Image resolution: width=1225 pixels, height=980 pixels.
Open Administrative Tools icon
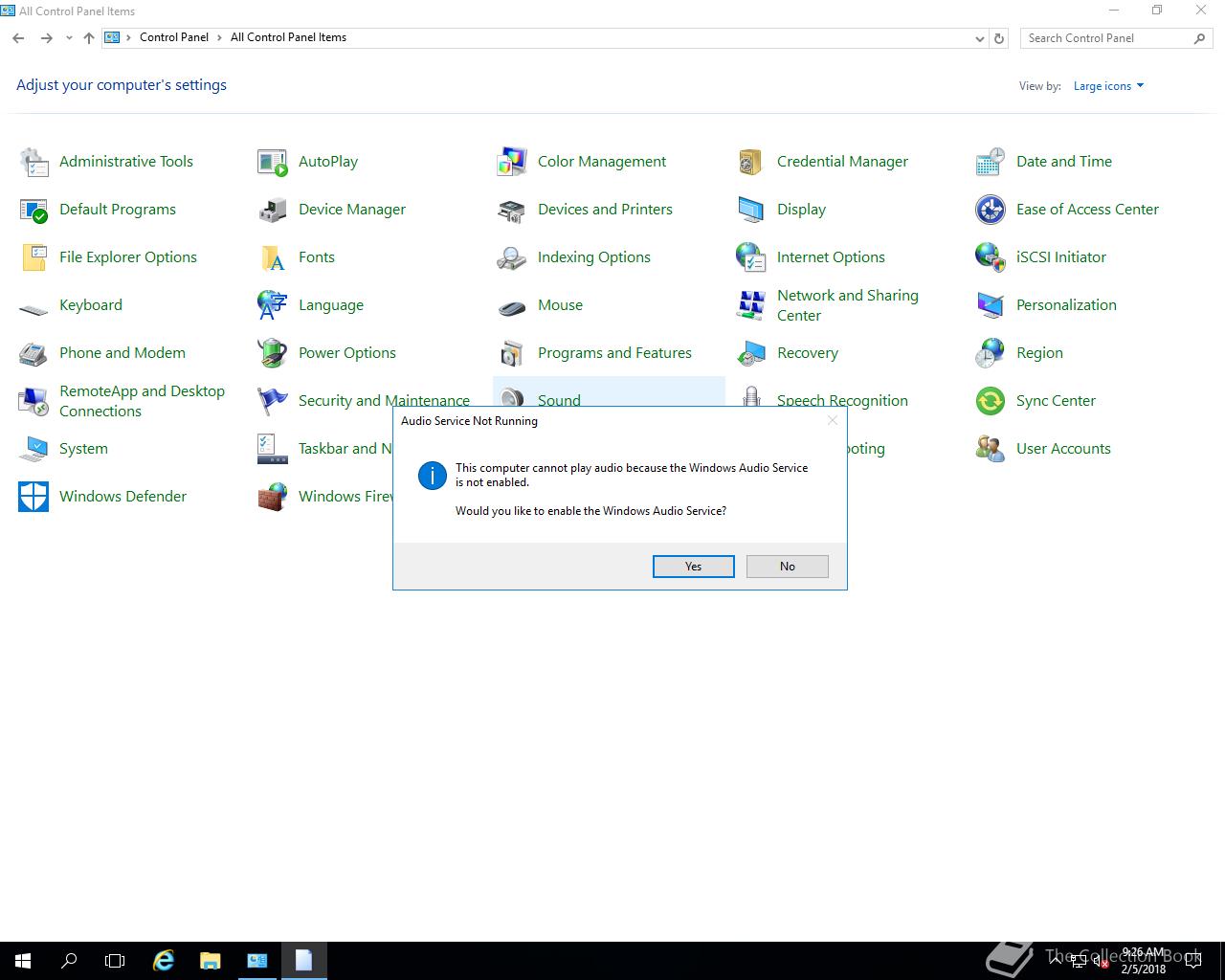click(x=33, y=162)
